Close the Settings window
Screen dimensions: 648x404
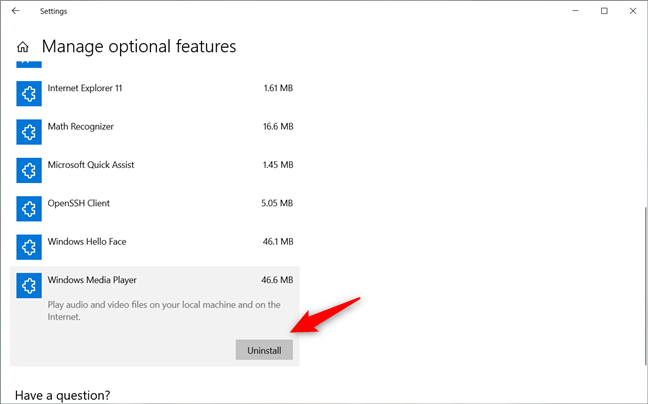tap(633, 11)
